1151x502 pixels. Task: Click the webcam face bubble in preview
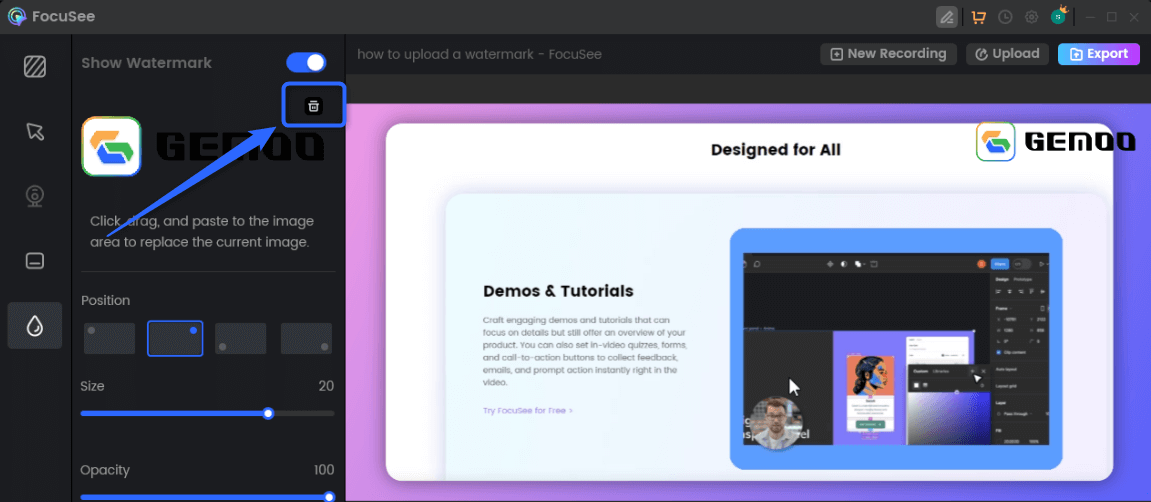[777, 423]
